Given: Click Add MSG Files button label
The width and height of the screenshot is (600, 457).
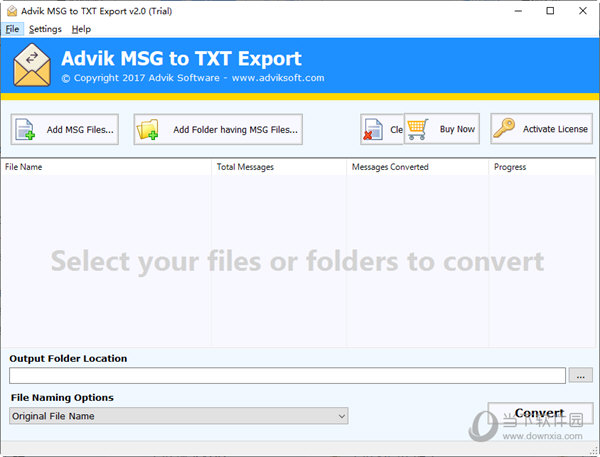Looking at the screenshot, I should [80, 130].
